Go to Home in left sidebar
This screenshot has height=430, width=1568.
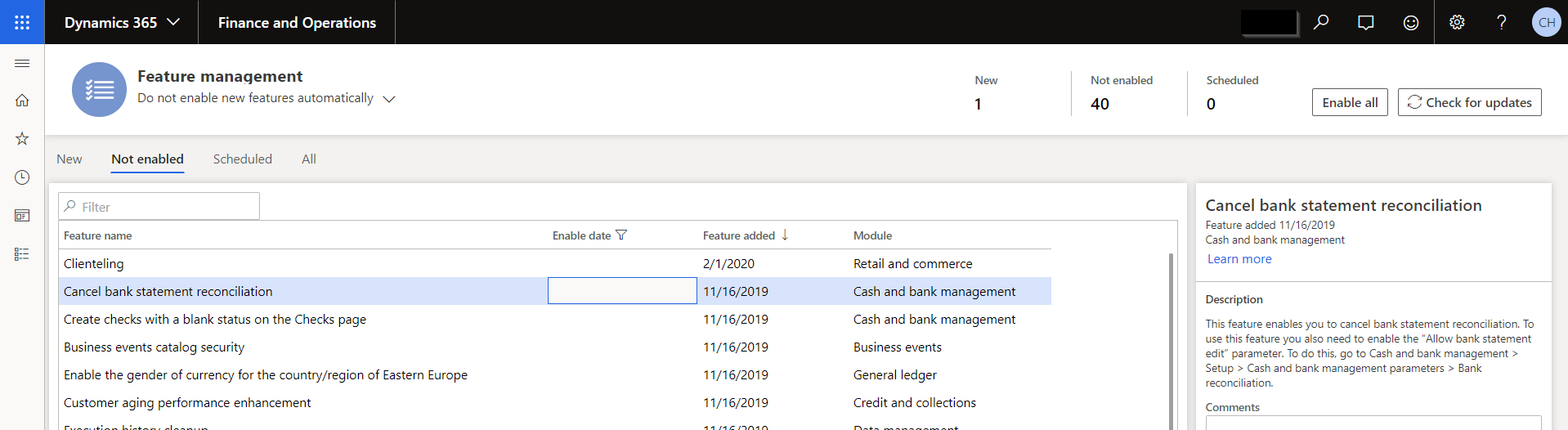(x=22, y=101)
